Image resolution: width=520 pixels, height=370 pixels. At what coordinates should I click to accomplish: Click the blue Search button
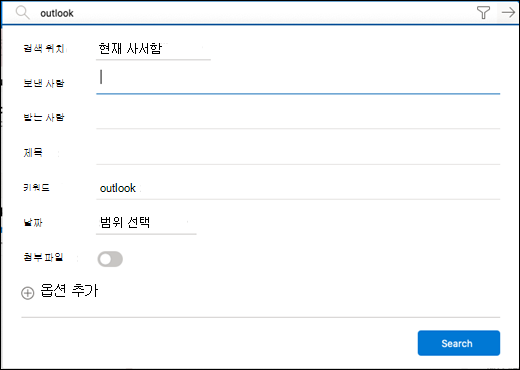click(459, 343)
